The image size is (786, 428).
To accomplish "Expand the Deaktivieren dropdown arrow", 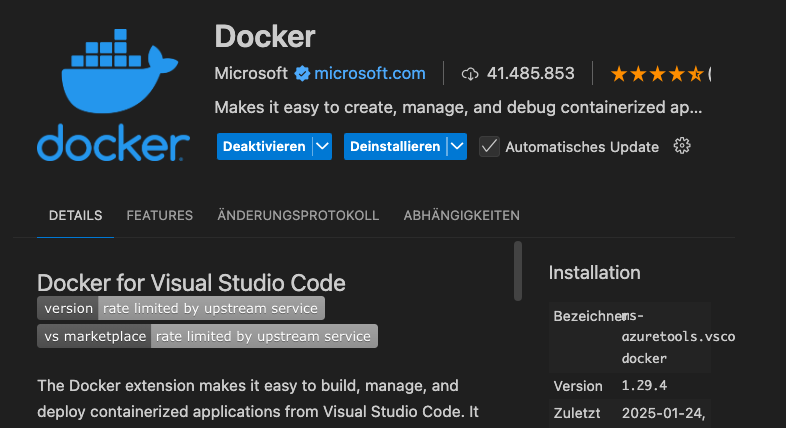I will tap(322, 146).
